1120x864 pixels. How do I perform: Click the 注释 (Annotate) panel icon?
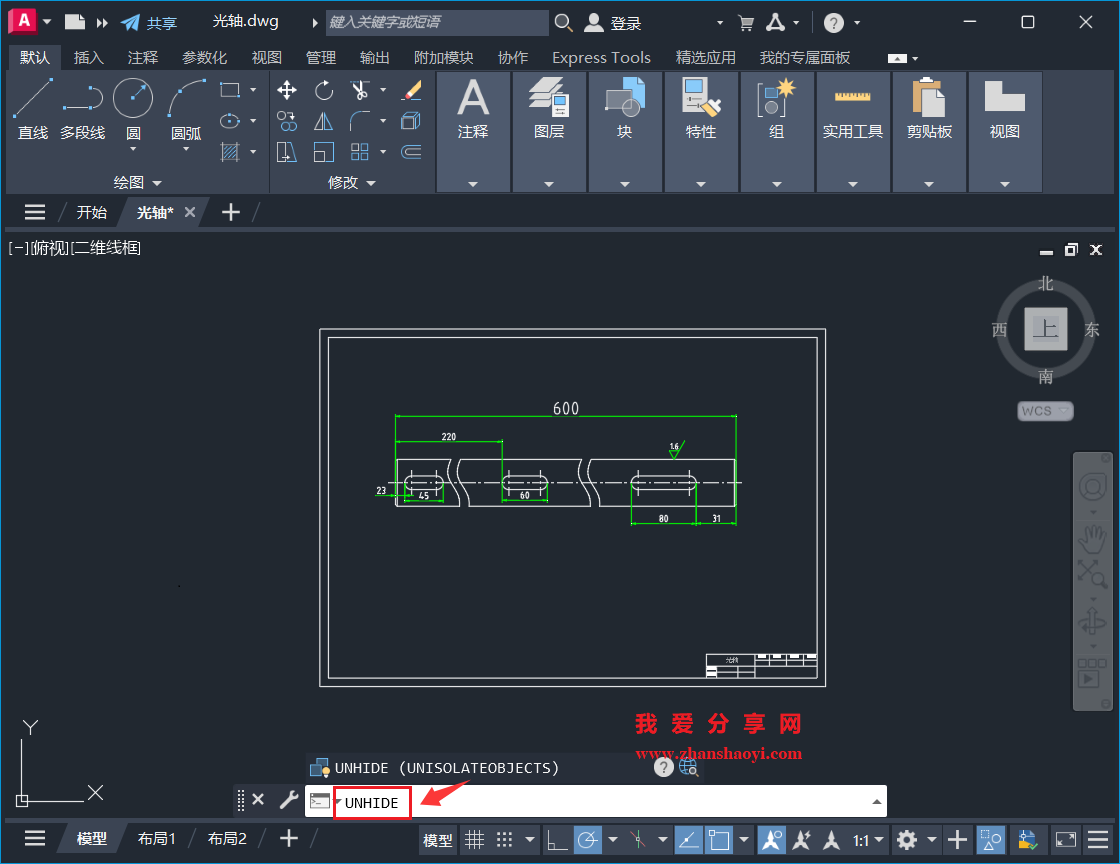(x=473, y=105)
